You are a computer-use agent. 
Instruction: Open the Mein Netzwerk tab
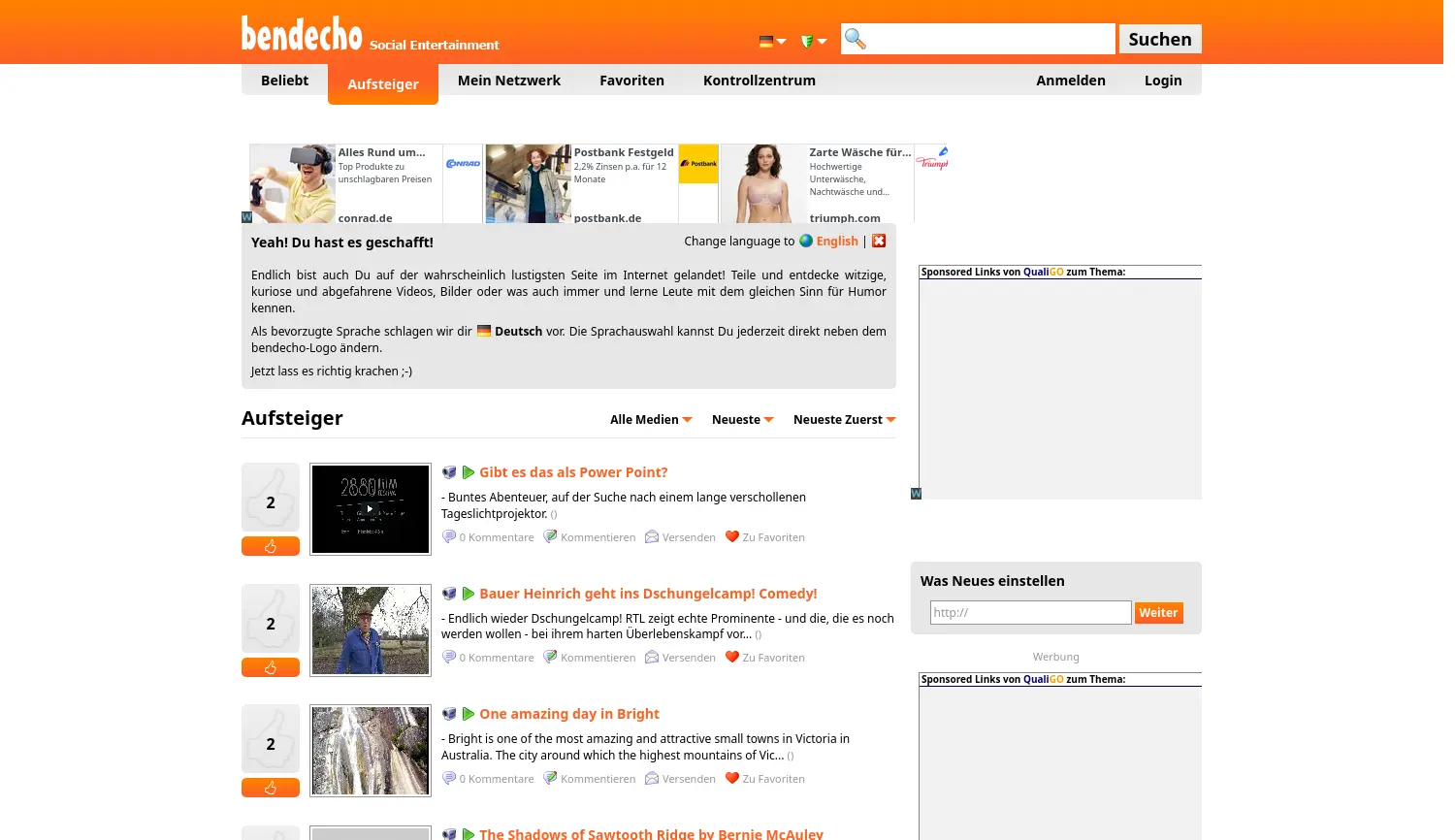pyautogui.click(x=509, y=81)
